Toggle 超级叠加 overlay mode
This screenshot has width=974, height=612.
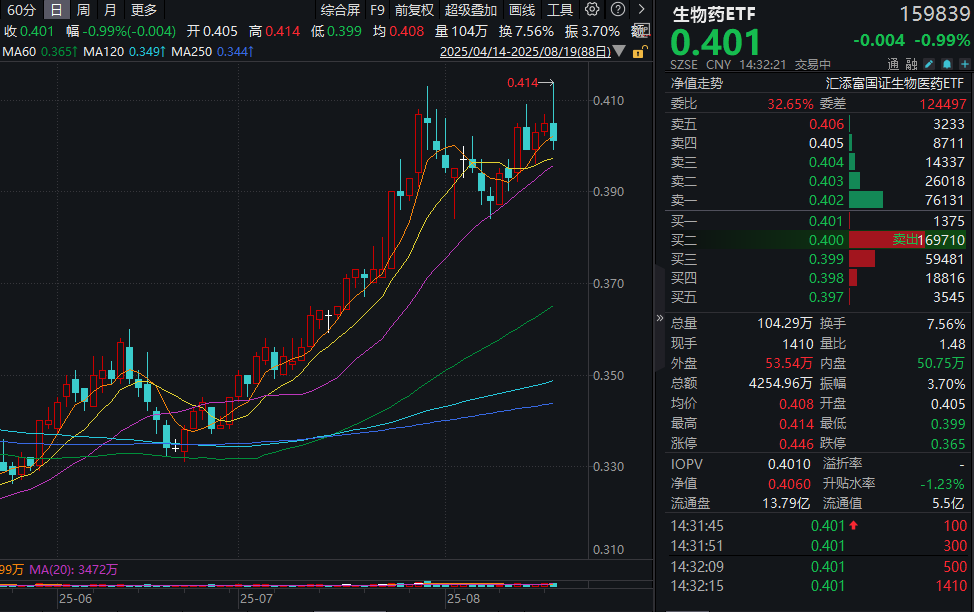pos(470,10)
